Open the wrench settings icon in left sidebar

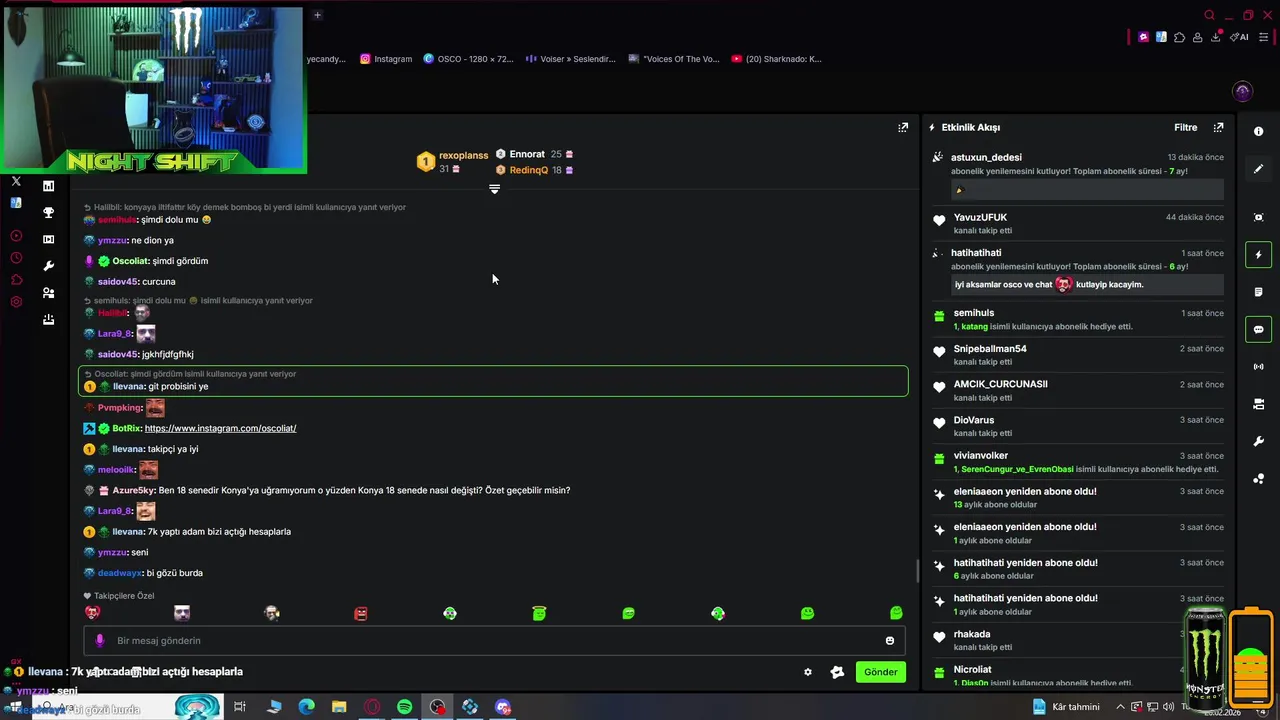pos(48,266)
